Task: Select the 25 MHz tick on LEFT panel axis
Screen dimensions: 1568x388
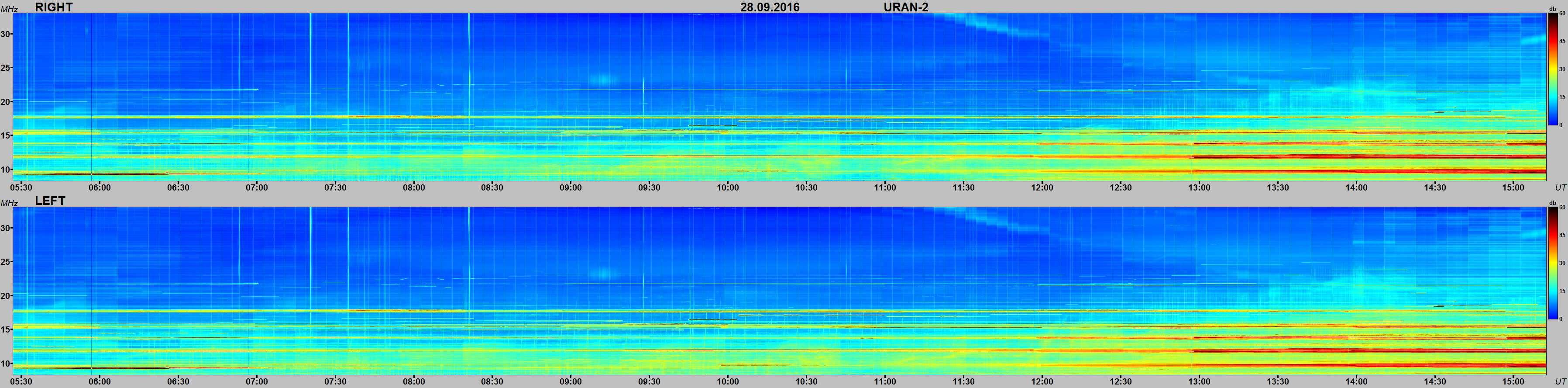Action: point(6,262)
